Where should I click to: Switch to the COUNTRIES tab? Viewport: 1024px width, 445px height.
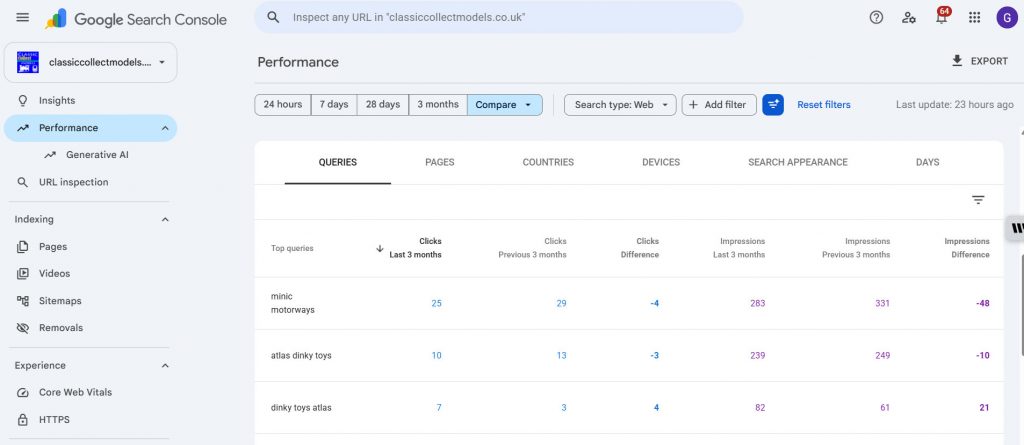click(x=548, y=162)
